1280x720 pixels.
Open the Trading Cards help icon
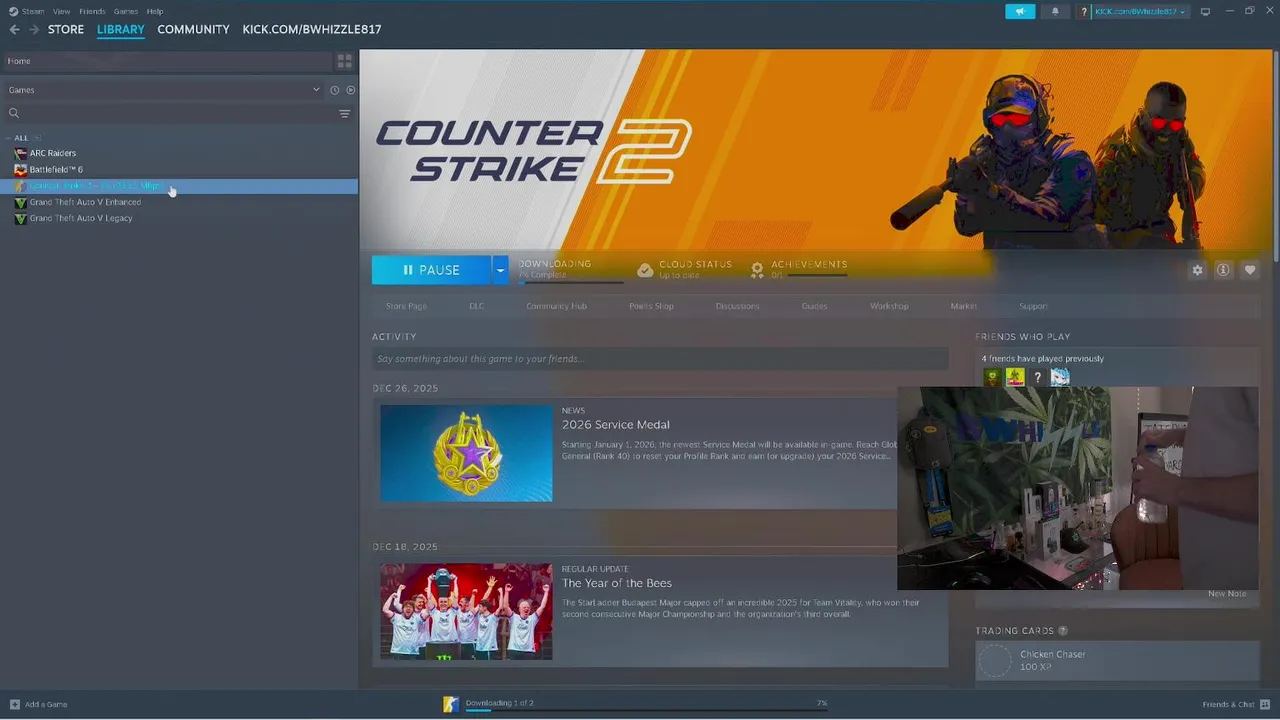pyautogui.click(x=1063, y=631)
